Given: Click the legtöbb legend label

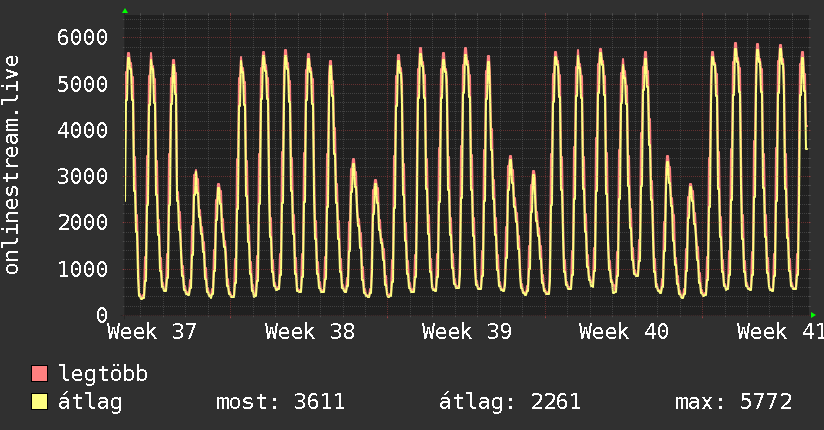Looking at the screenshot, I should pyautogui.click(x=103, y=374).
